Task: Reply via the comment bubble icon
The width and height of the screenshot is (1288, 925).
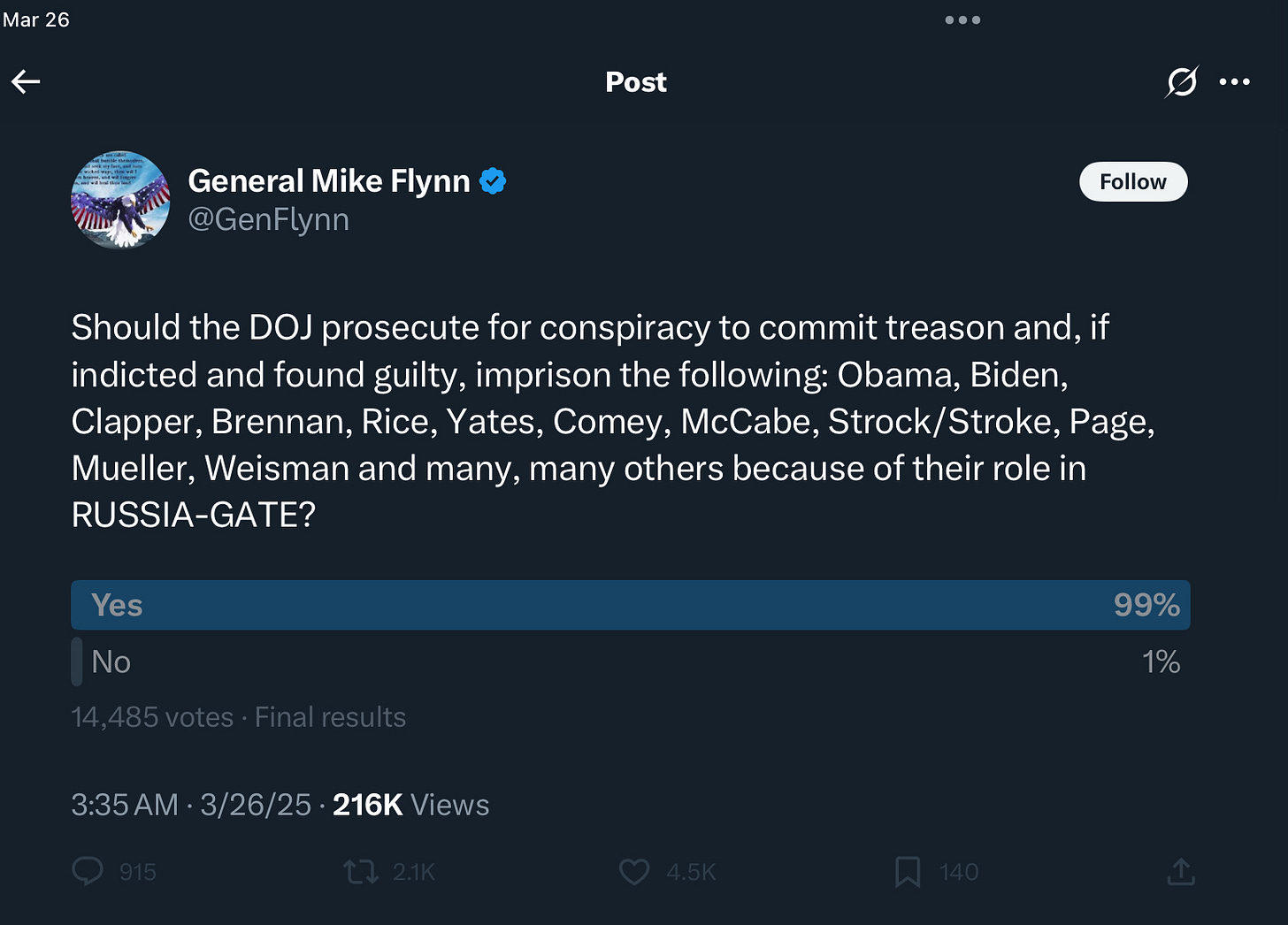Action: coord(88,872)
